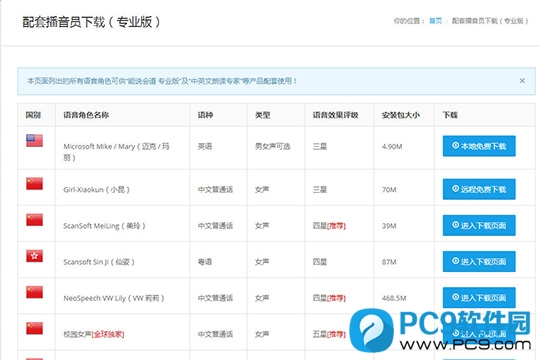Select the 语音角色名称 column header
The height and width of the screenshot is (360, 540).
(86, 115)
